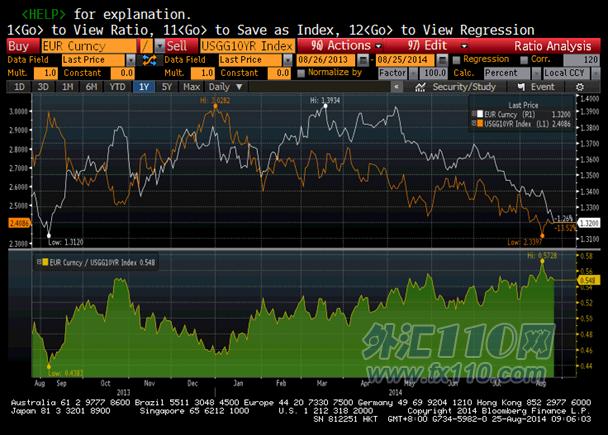Select the YTD range tab
Screen dimensions: 608x435
[x=117, y=87]
